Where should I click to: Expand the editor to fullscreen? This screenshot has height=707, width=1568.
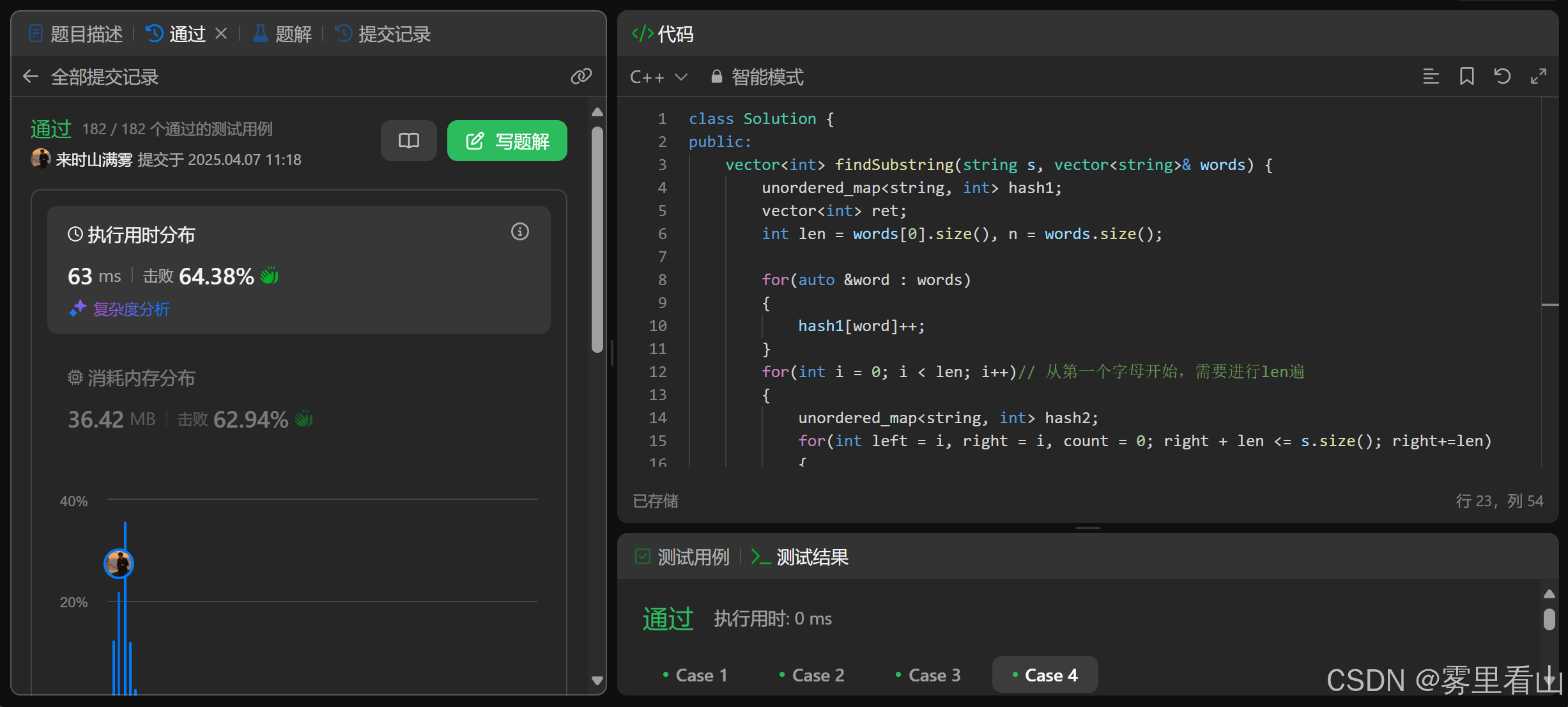click(1538, 77)
